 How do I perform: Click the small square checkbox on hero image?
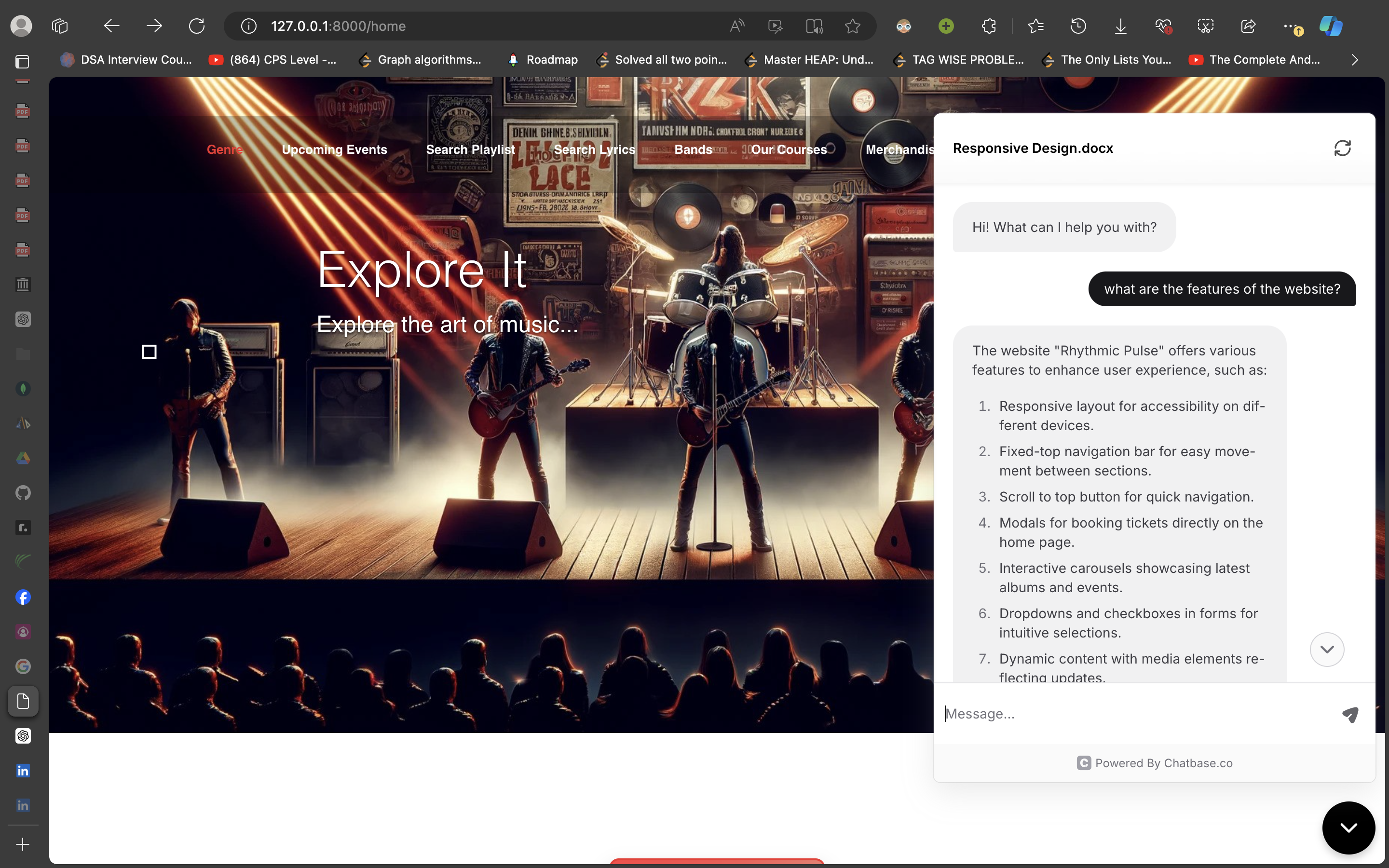tap(149, 352)
